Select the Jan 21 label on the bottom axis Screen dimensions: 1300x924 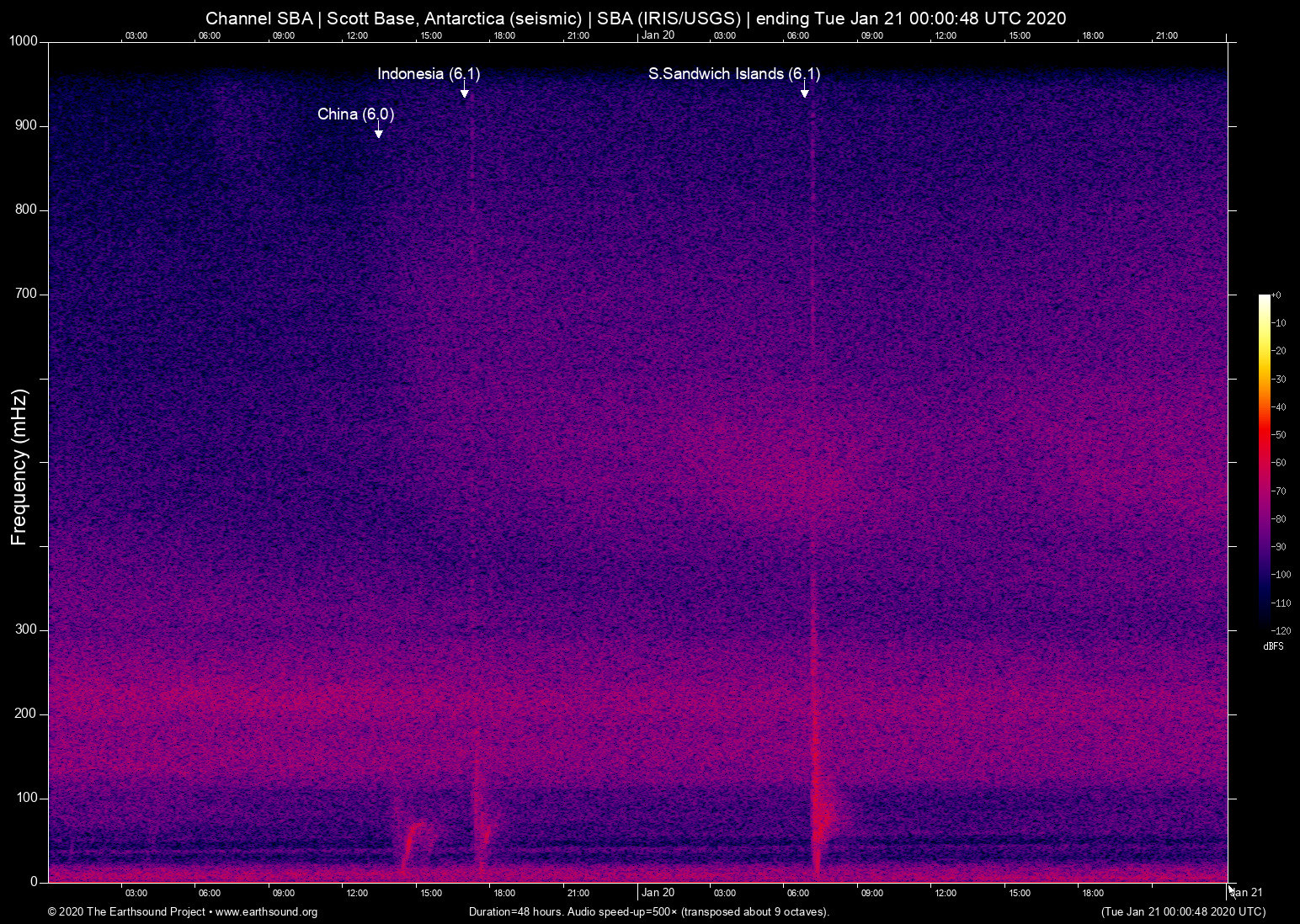pyautogui.click(x=1244, y=893)
